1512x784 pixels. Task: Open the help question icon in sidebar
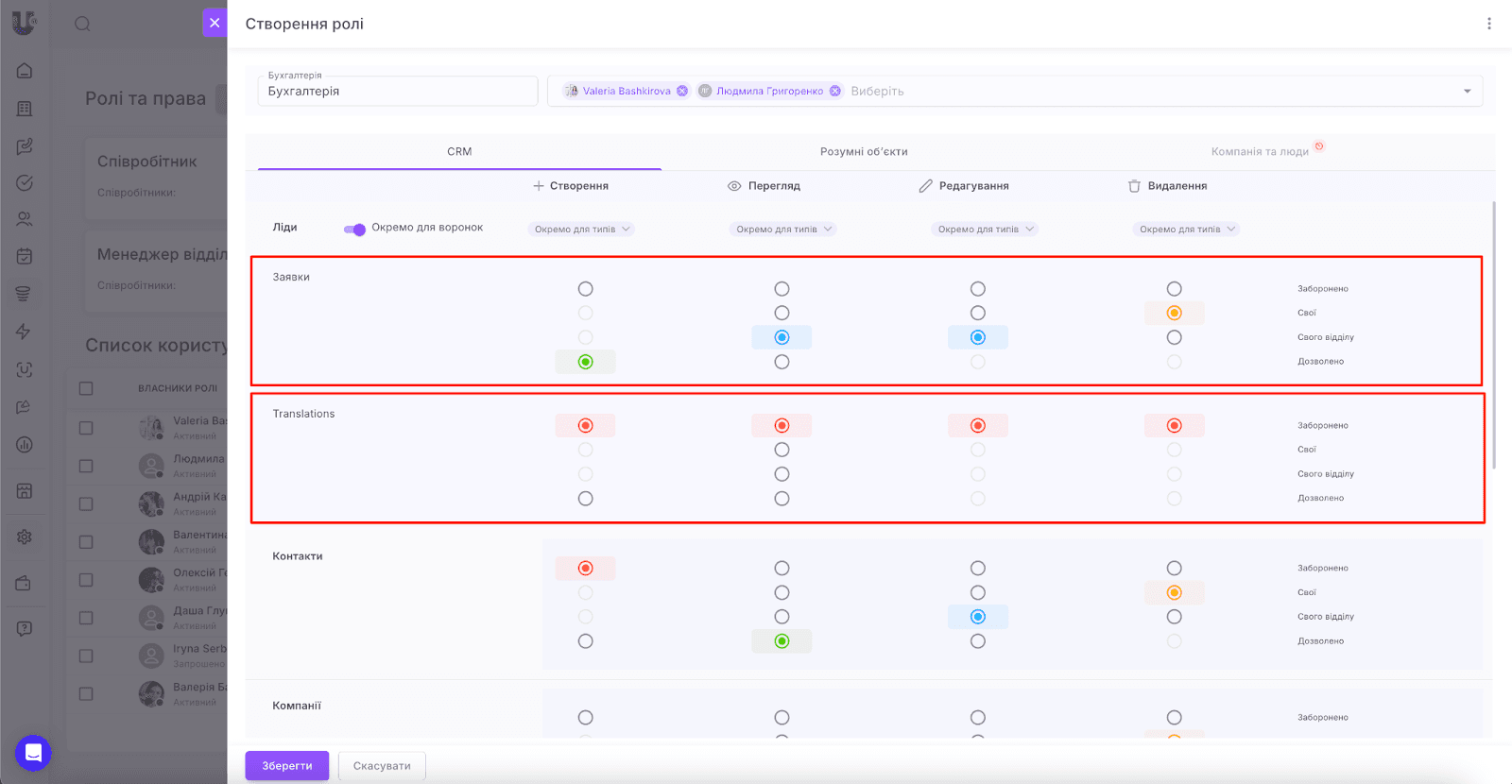[x=25, y=628]
